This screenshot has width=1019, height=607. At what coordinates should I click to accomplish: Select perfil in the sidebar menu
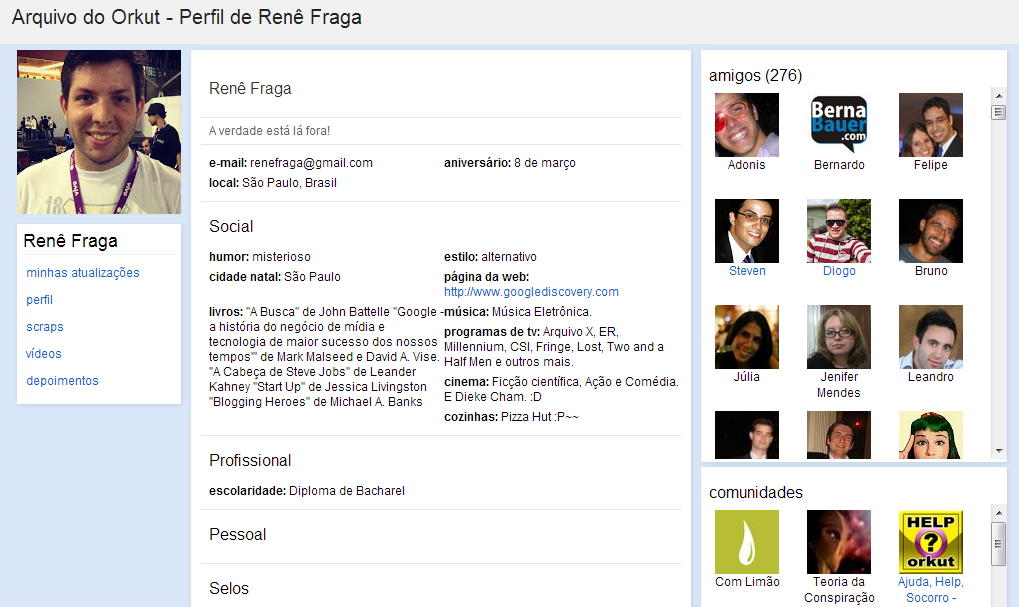point(40,300)
